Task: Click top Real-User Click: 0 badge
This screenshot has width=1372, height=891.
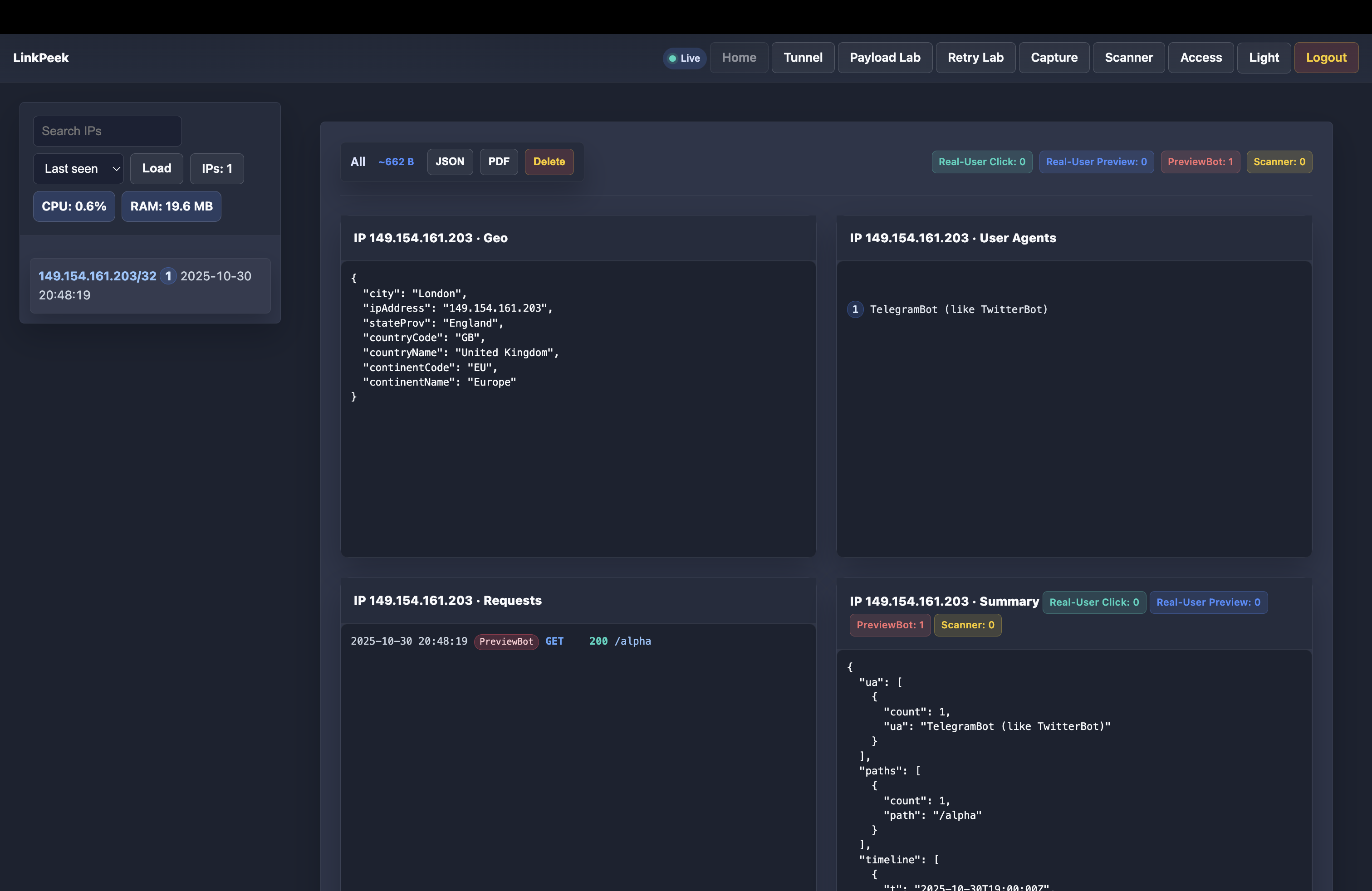Action: point(981,162)
